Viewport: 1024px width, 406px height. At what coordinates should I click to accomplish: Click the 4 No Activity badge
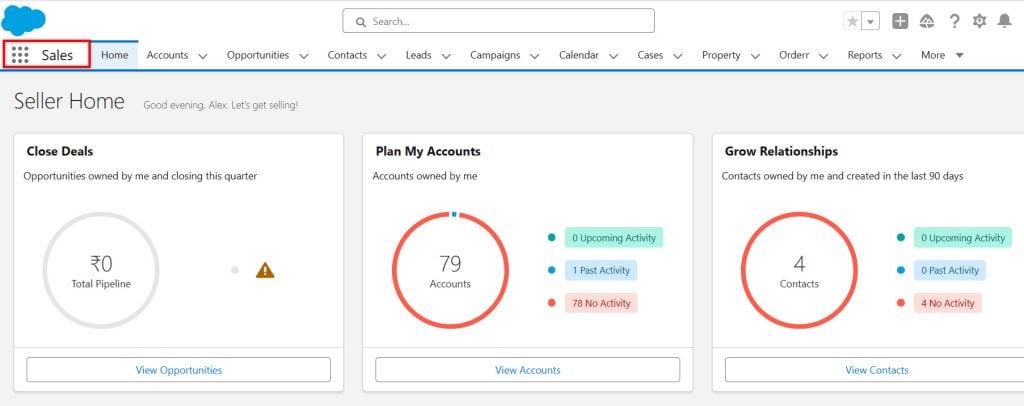point(948,303)
